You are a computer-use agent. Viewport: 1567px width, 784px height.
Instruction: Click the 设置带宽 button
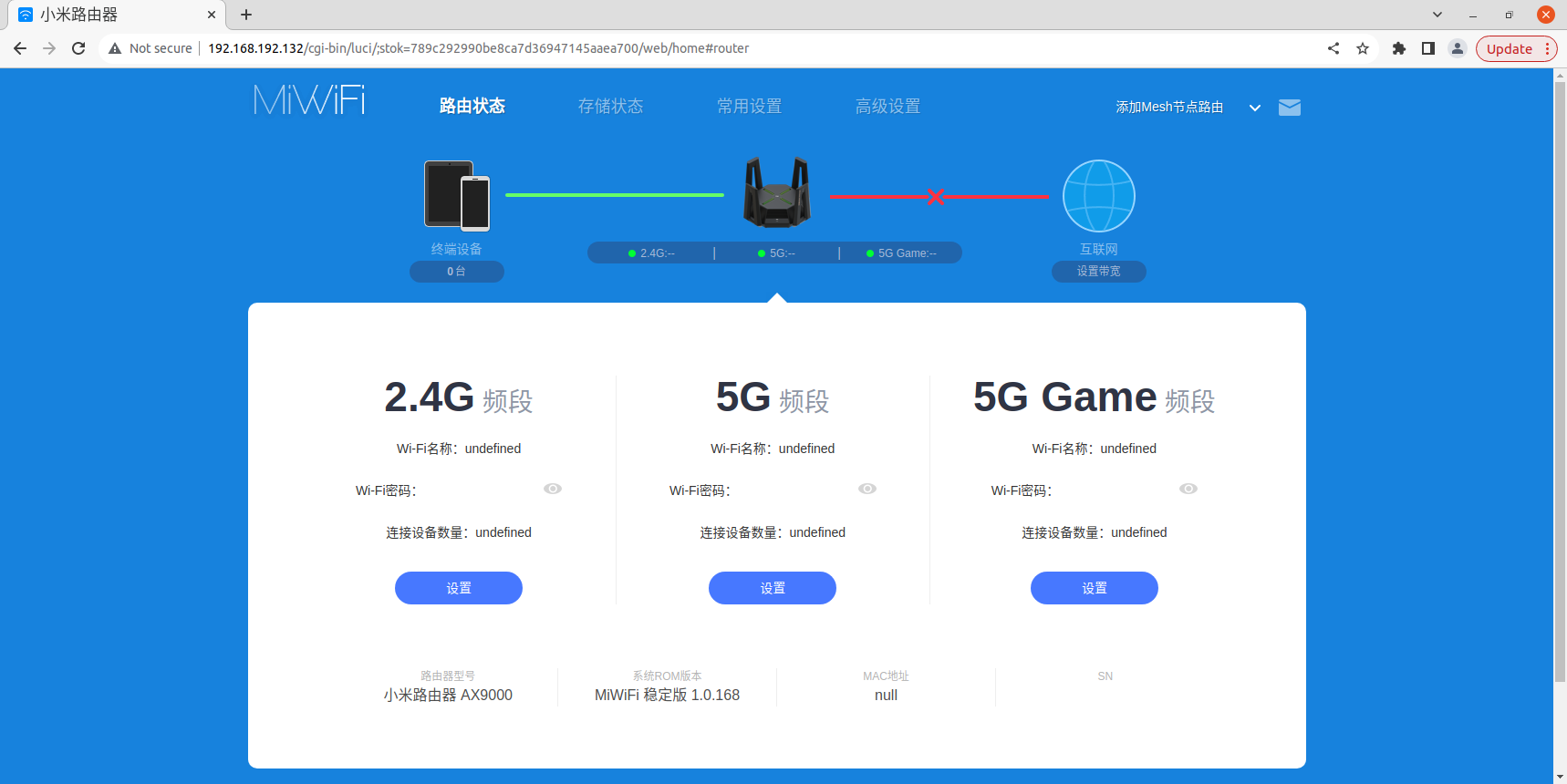(x=1099, y=272)
